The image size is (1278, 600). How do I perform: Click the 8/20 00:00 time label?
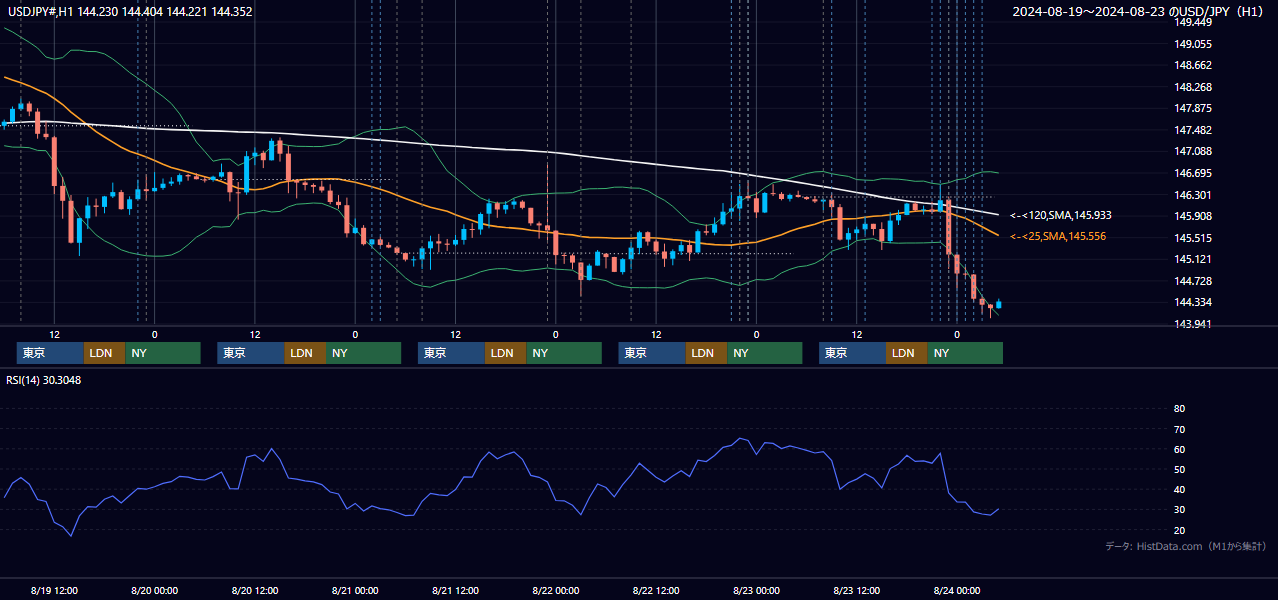(154, 590)
